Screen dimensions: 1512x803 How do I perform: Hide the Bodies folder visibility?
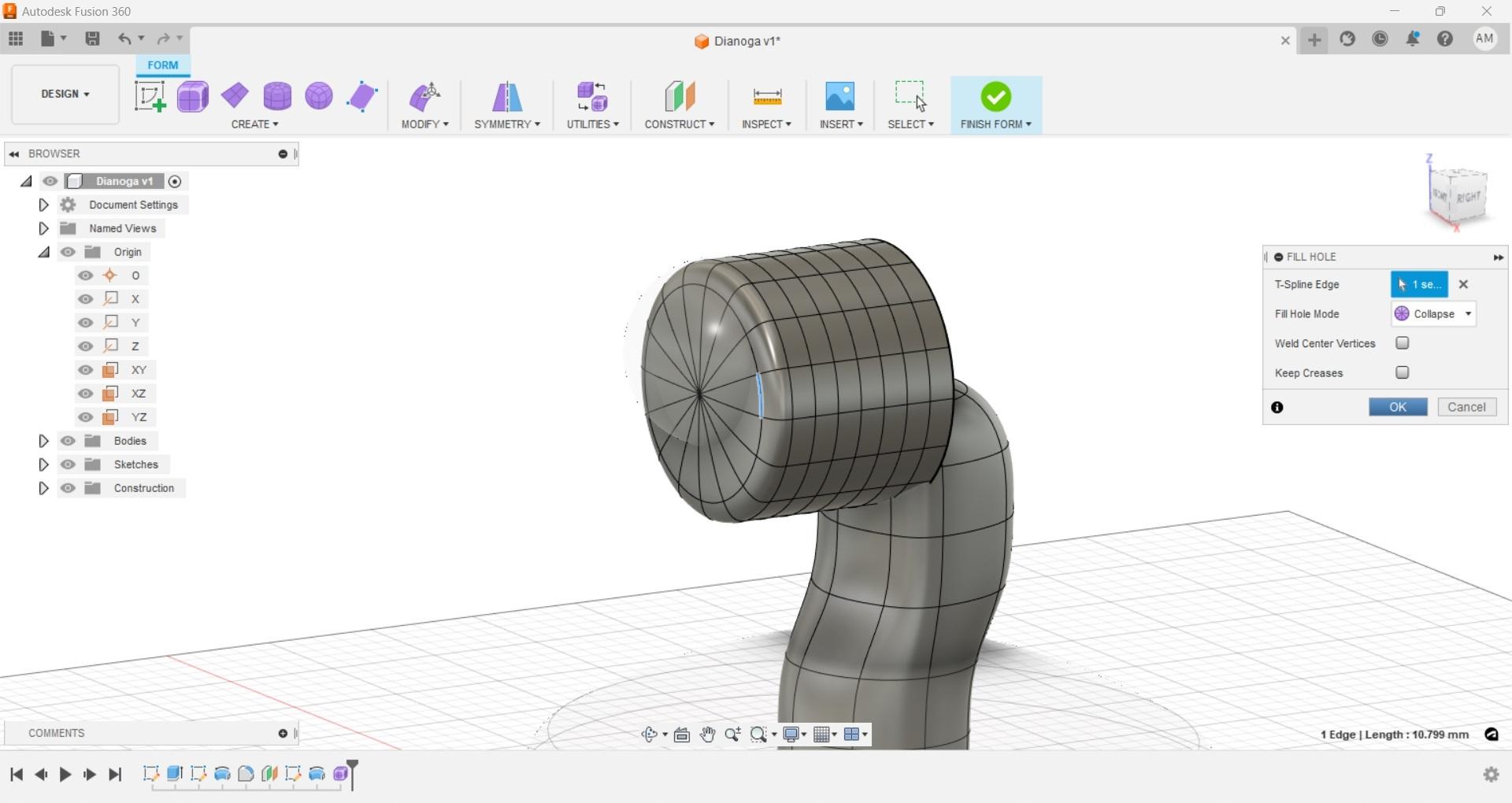point(69,441)
